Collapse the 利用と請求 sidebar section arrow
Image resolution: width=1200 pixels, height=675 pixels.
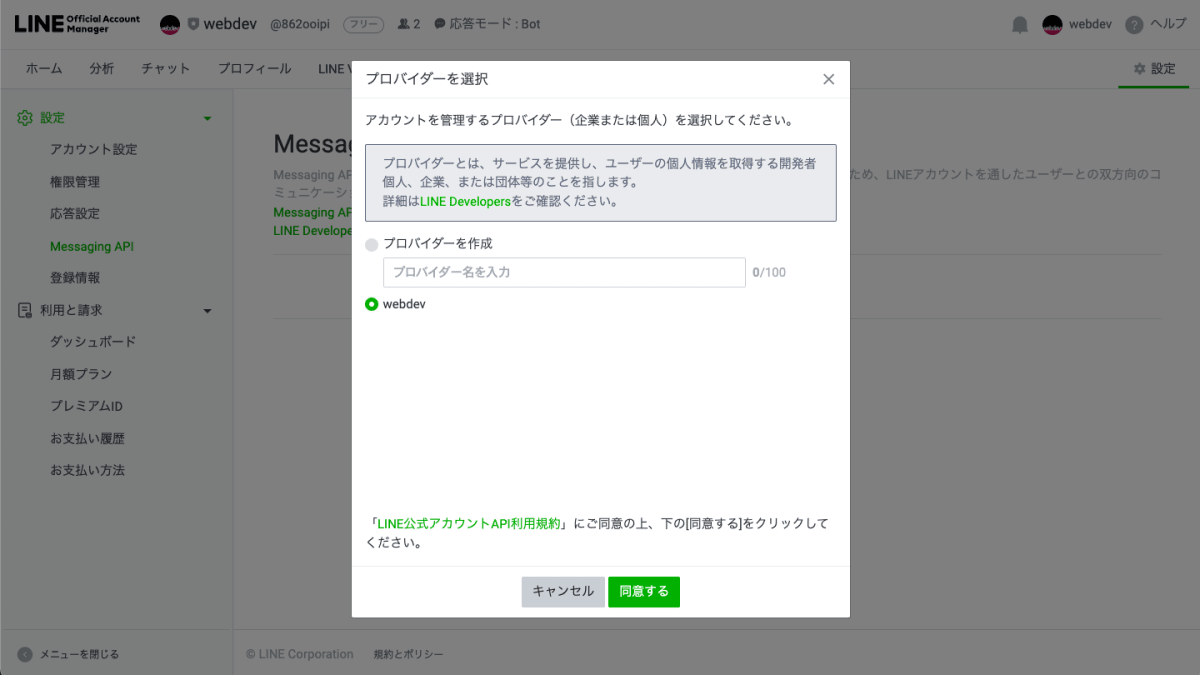[208, 312]
